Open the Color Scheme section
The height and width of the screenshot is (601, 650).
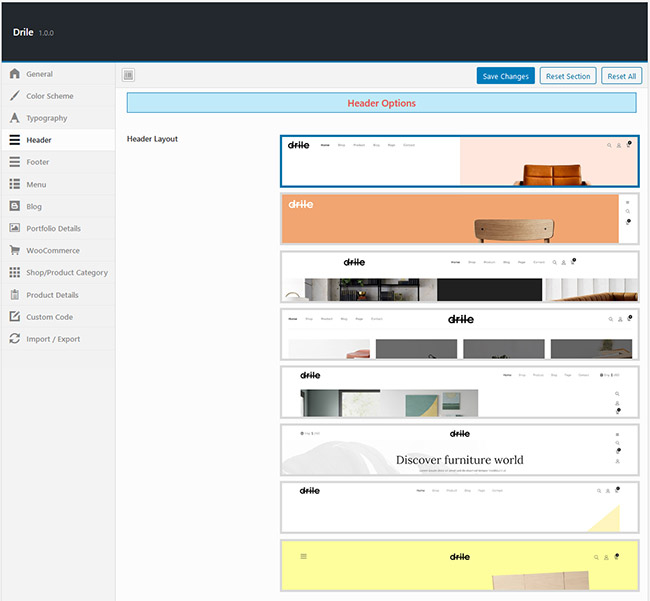[x=58, y=96]
